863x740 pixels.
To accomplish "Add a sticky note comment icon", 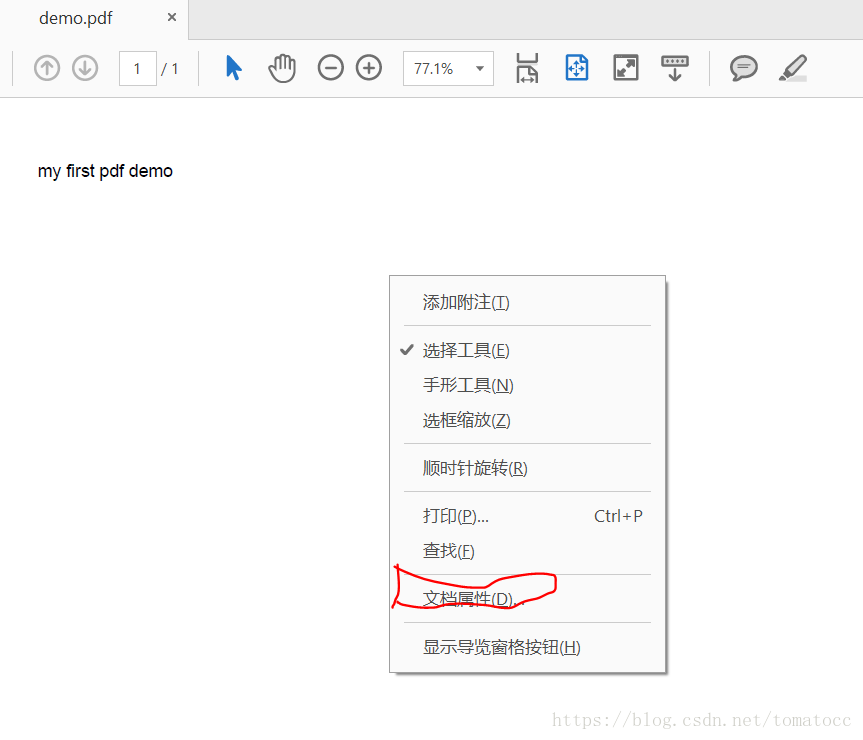I will [744, 68].
